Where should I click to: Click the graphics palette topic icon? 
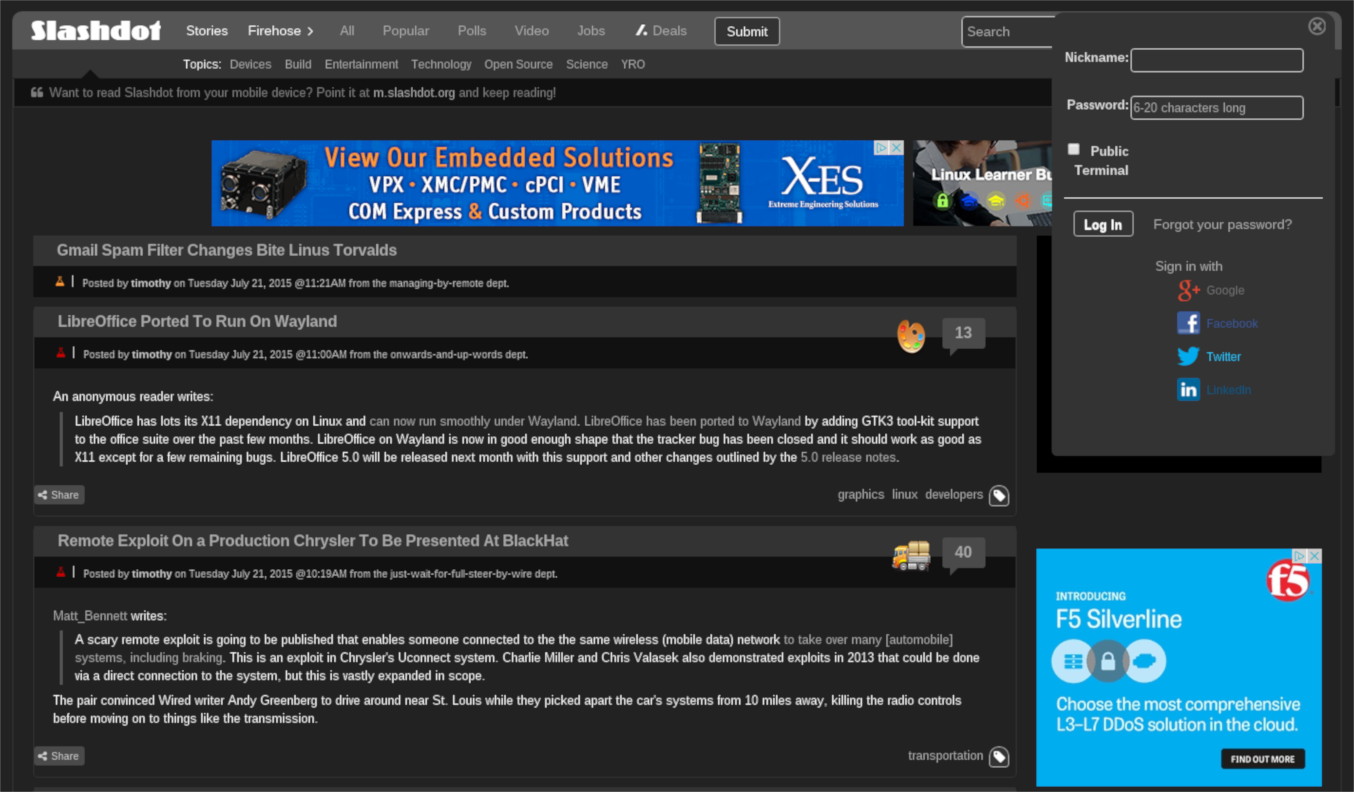point(911,336)
